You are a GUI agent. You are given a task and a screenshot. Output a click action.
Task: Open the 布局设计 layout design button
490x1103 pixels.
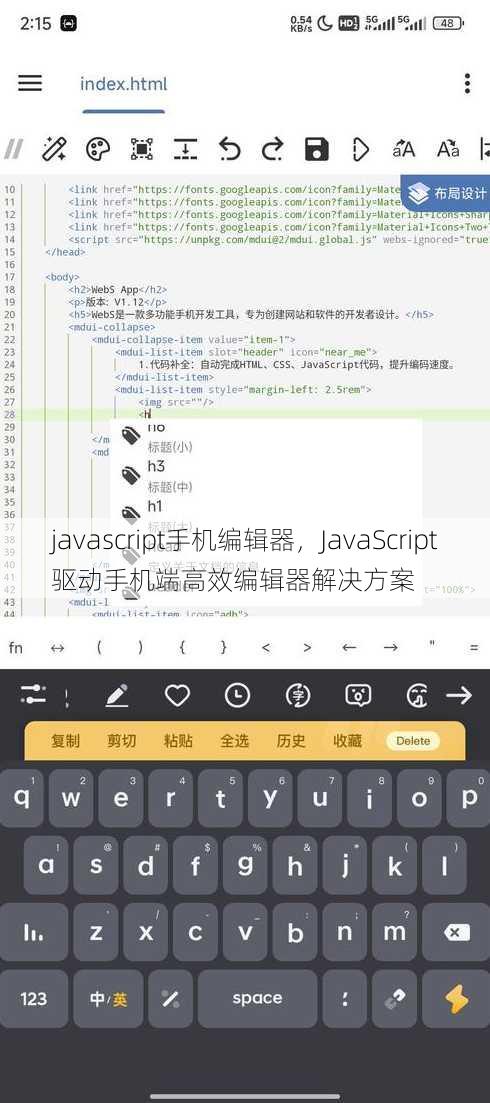(x=446, y=193)
